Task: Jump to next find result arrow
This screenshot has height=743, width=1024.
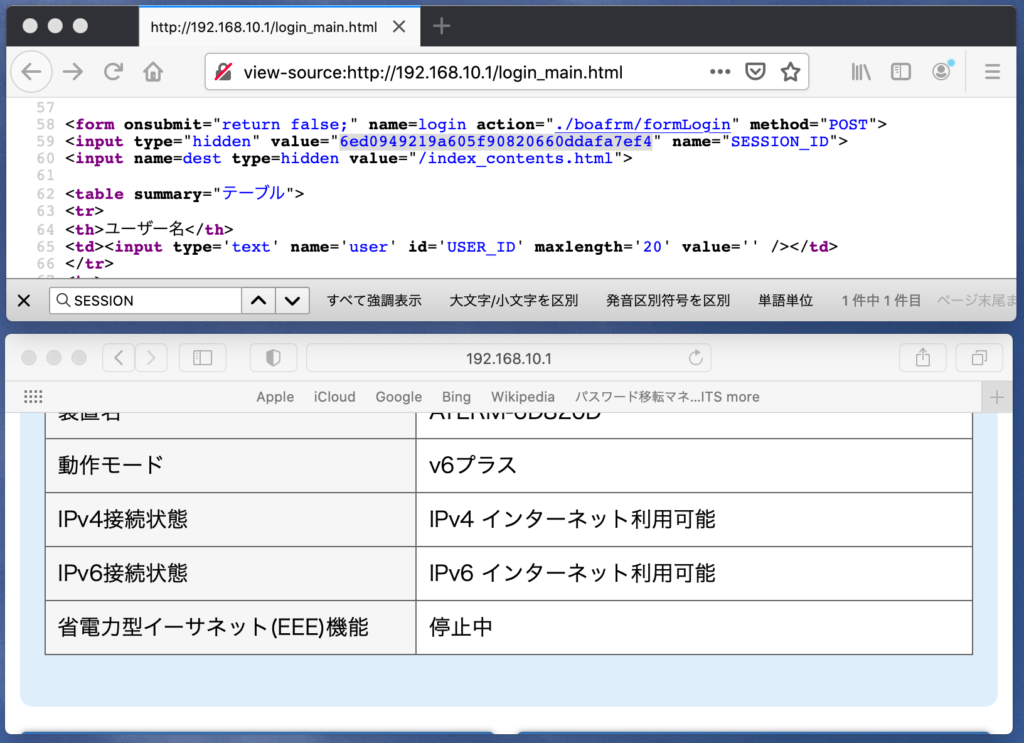Action: coord(291,301)
